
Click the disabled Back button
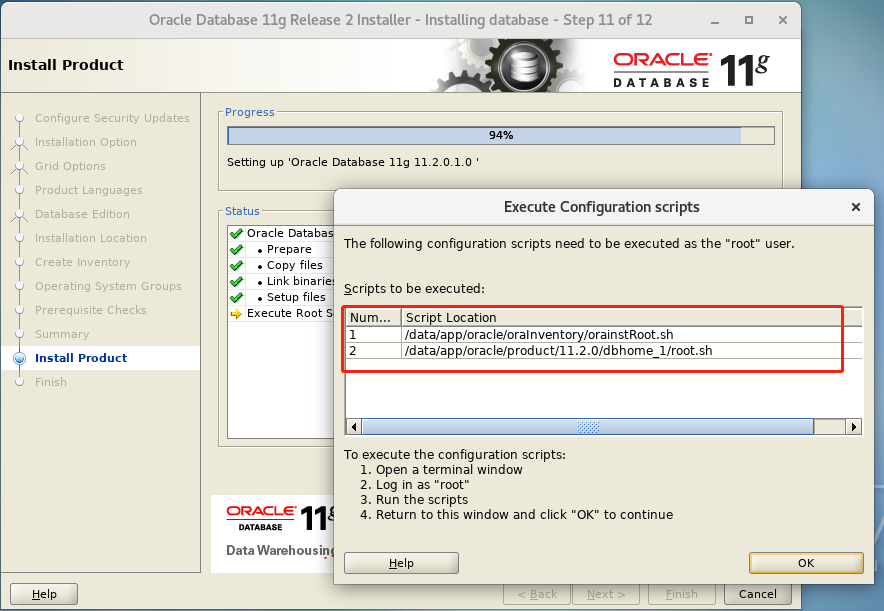[537, 594]
